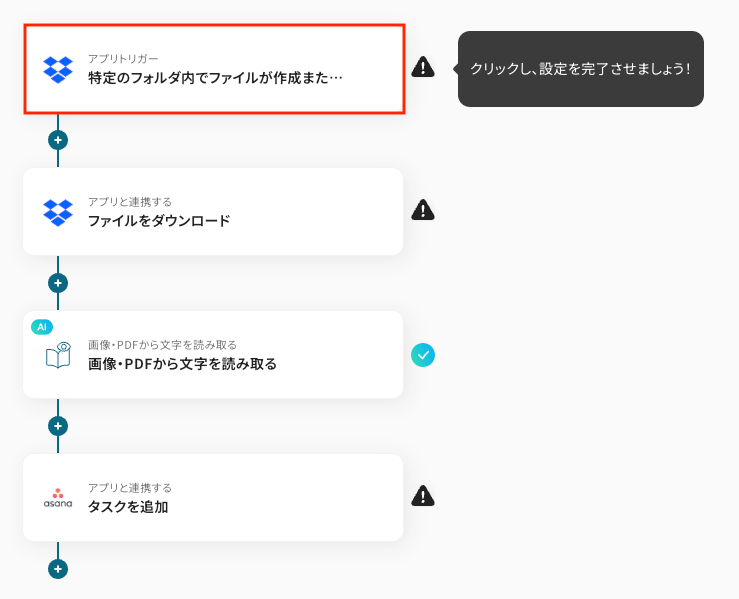The image size is (739, 599).
Task: Click the アプリと連携する label above タスクを追加
Action: point(130,488)
